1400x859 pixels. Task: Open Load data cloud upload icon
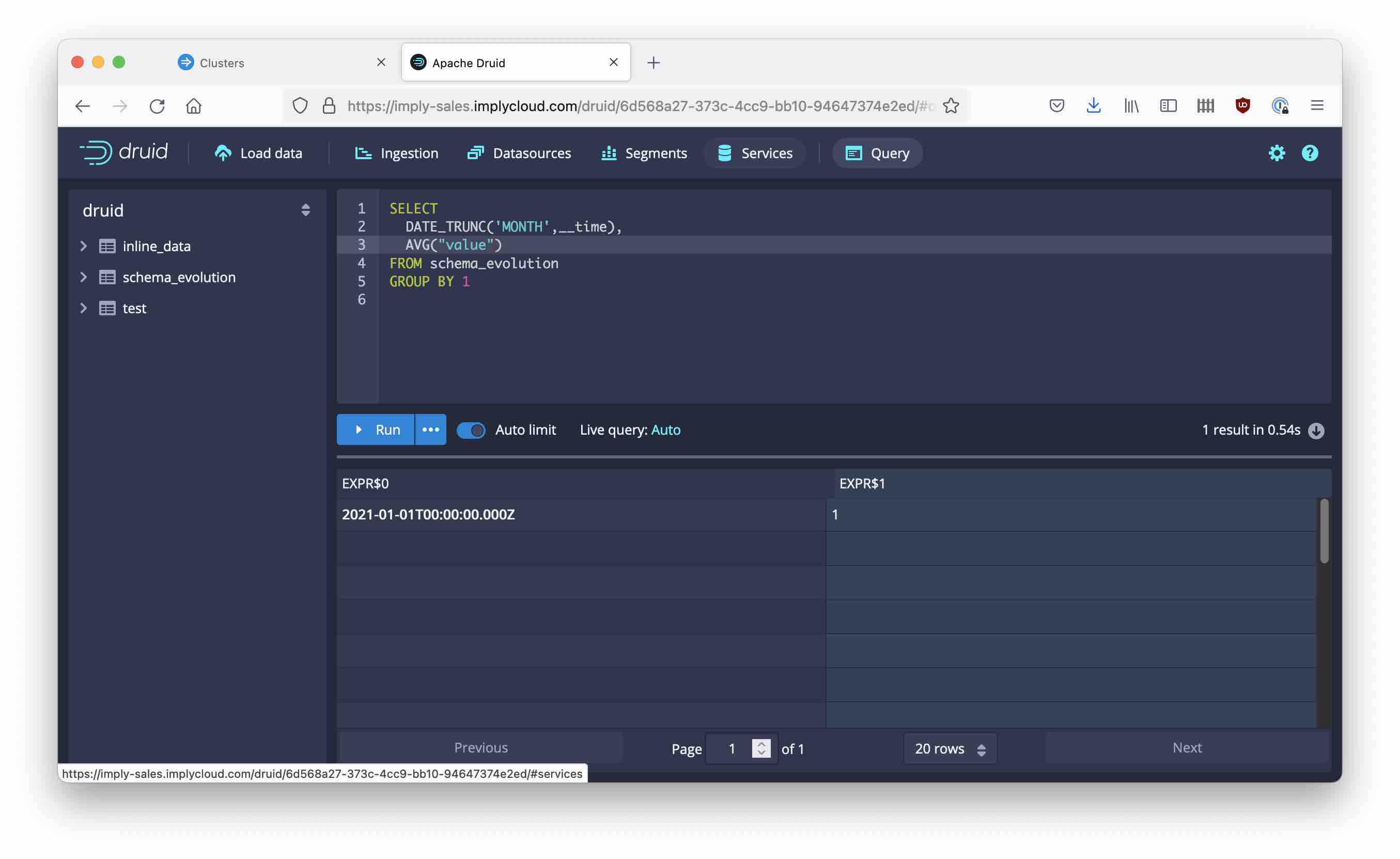223,153
